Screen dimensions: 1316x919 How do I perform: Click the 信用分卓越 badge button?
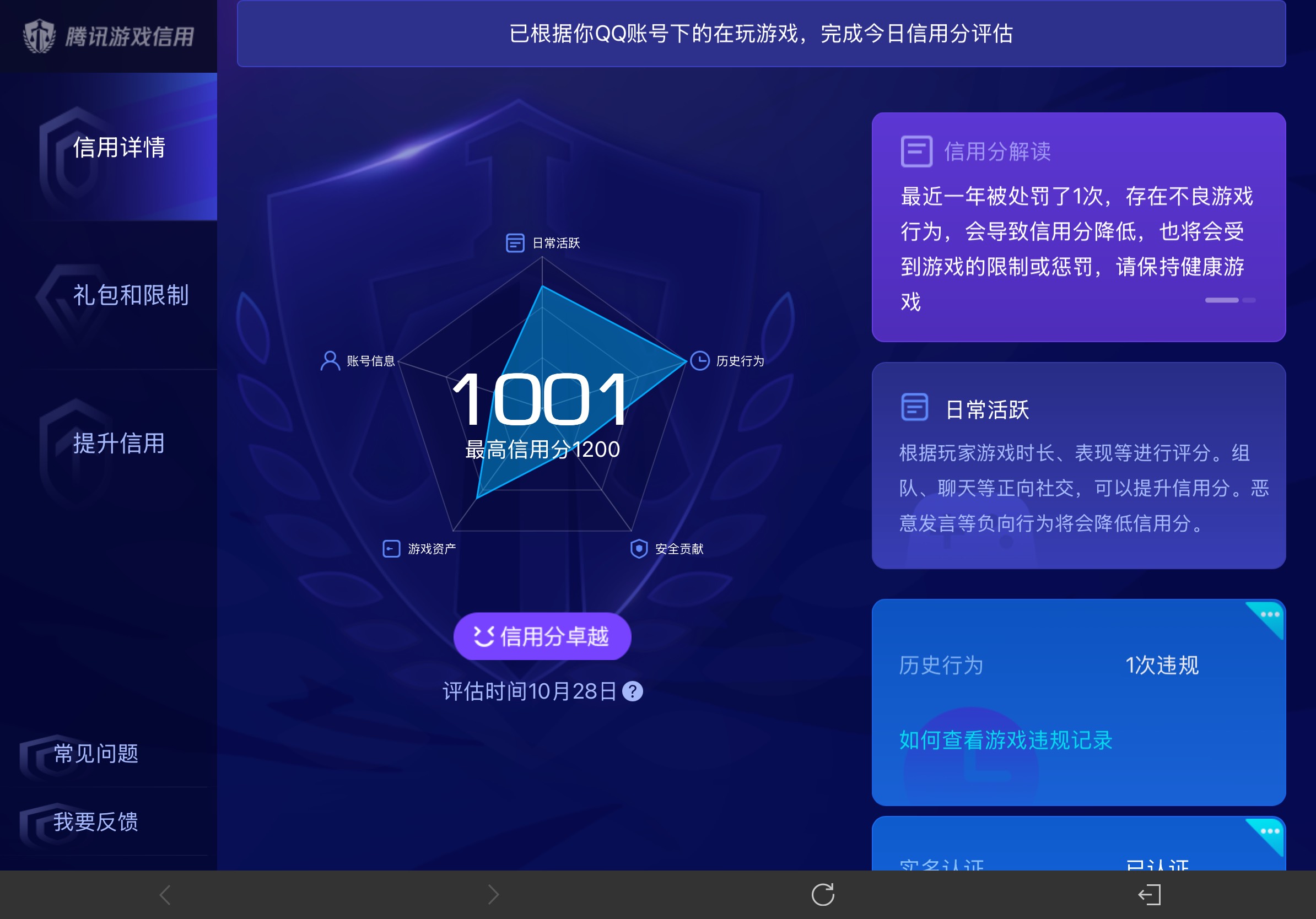[542, 636]
